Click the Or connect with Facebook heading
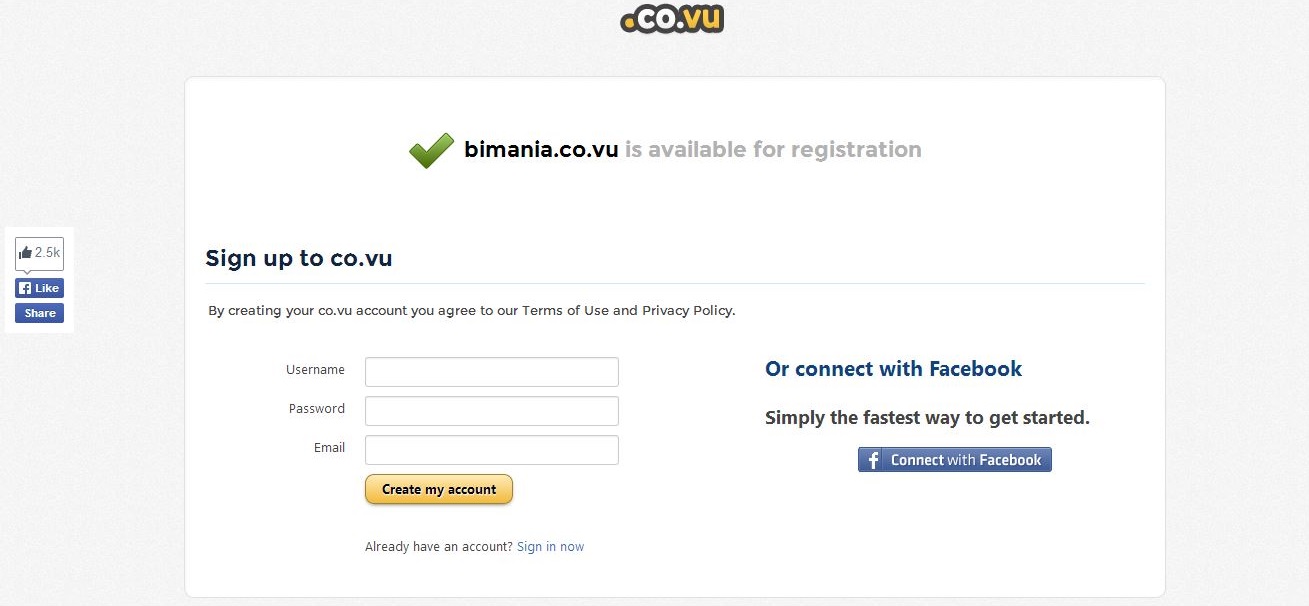Screen dimensions: 1309x606 point(893,369)
